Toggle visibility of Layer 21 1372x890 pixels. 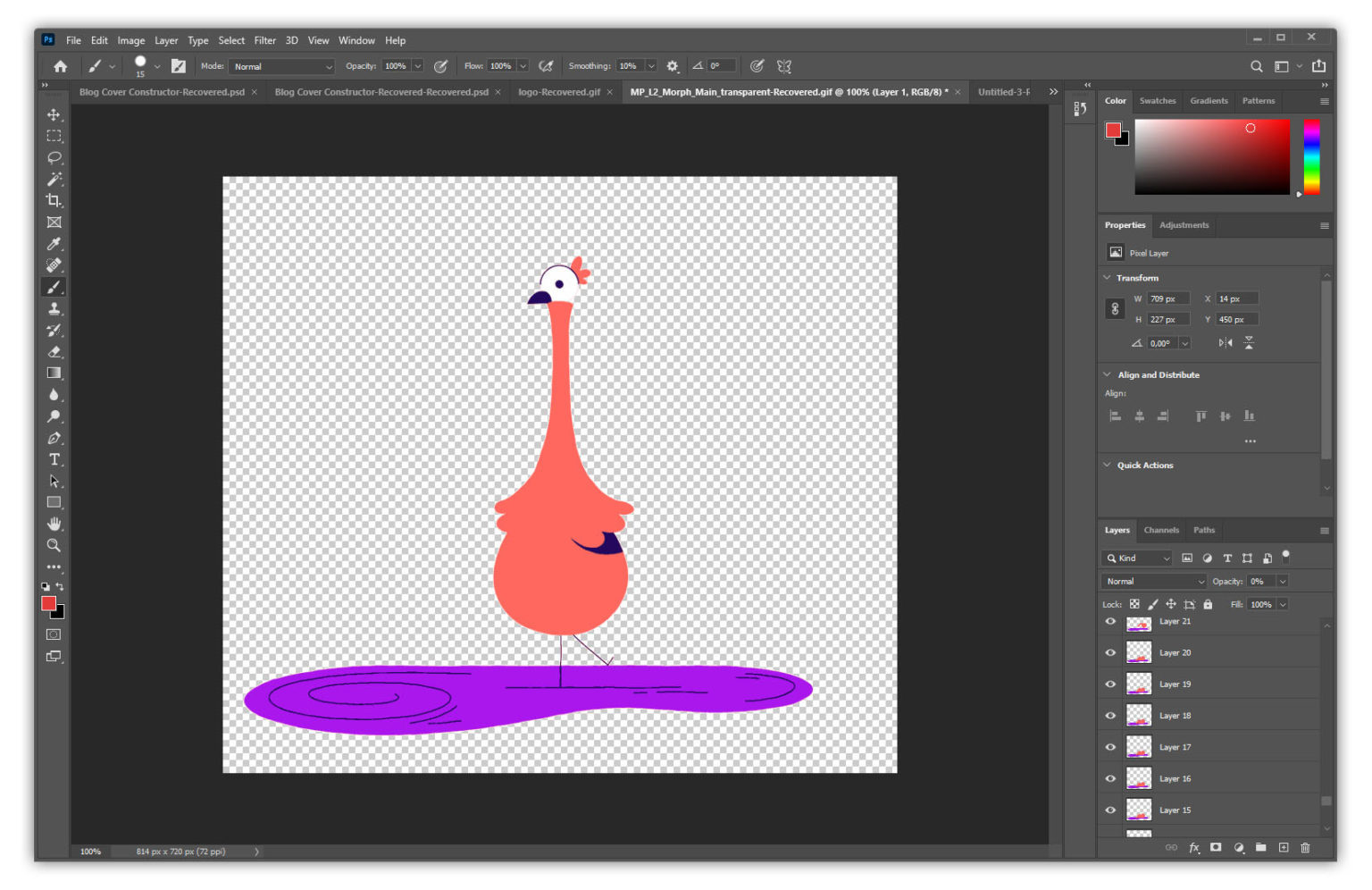[1110, 621]
